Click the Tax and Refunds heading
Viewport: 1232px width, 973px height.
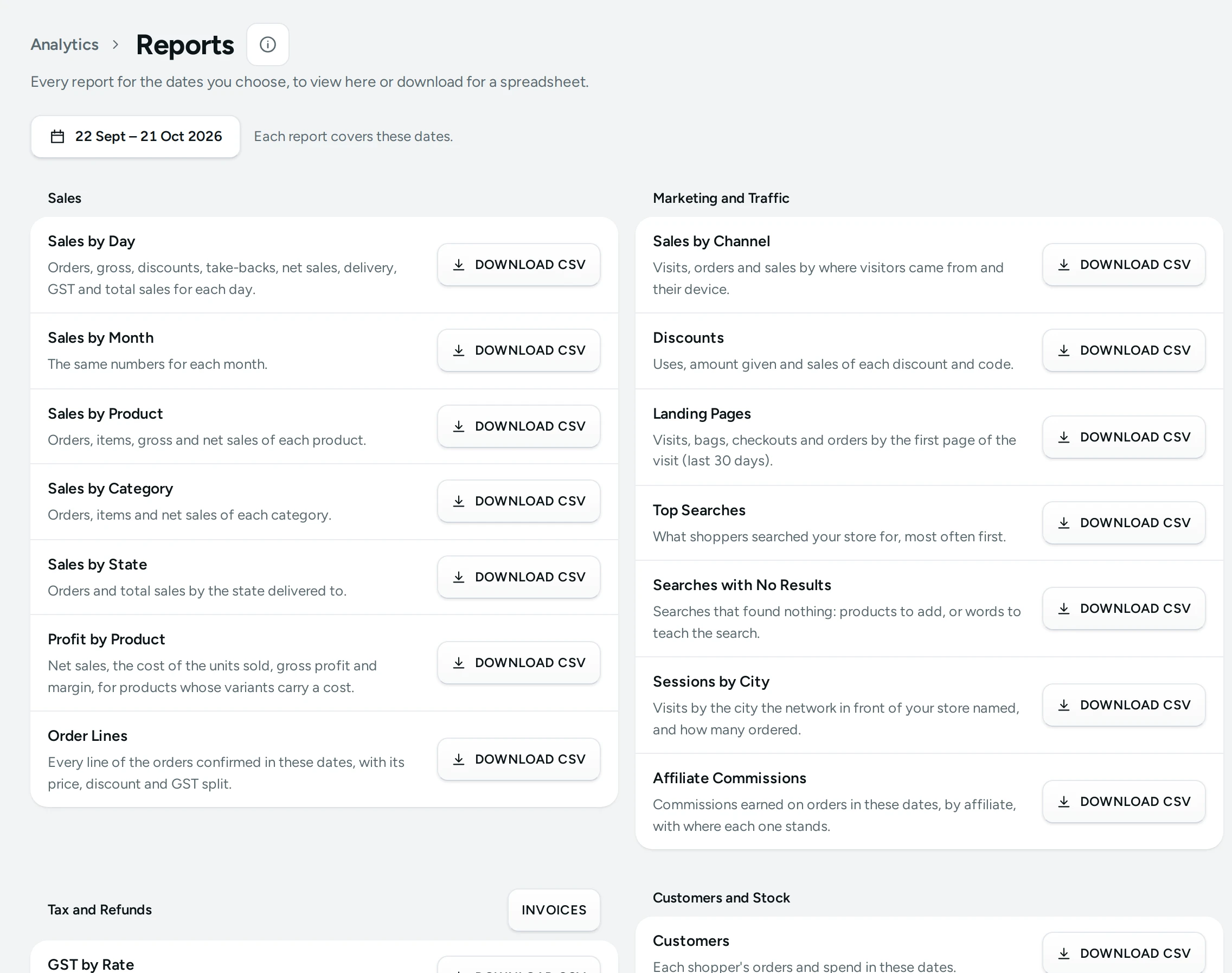pyautogui.click(x=100, y=910)
